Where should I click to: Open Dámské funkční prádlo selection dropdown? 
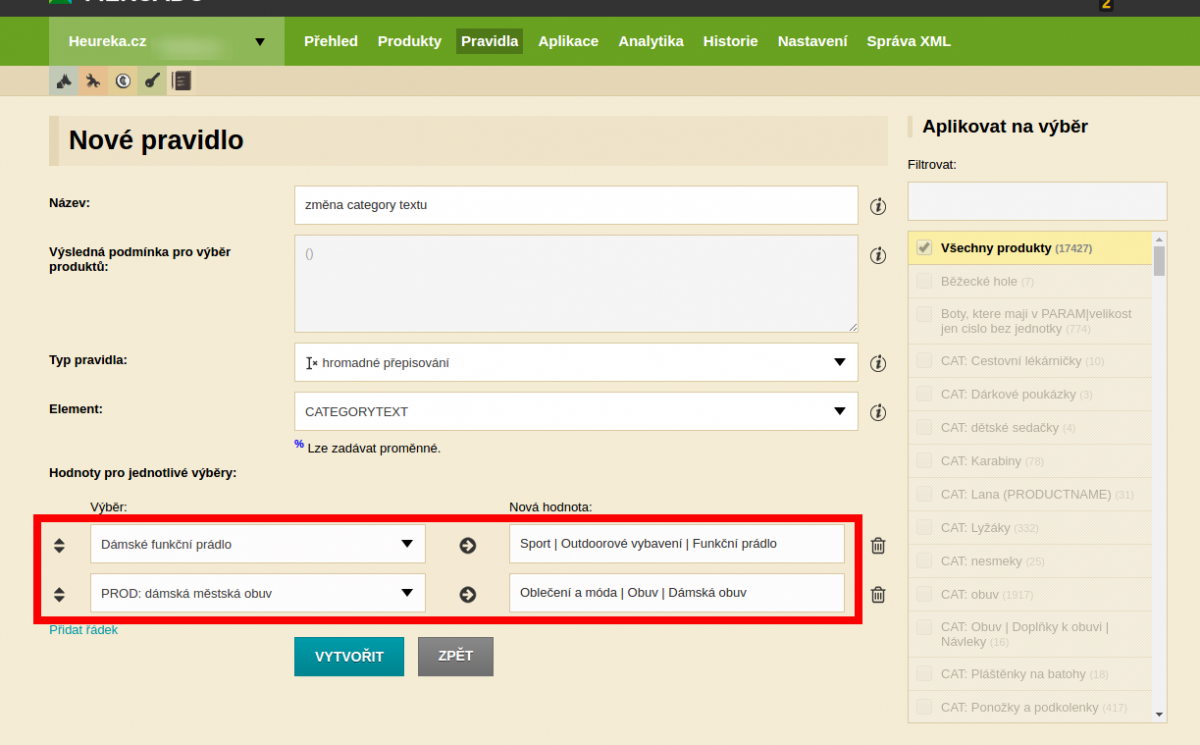tap(258, 544)
